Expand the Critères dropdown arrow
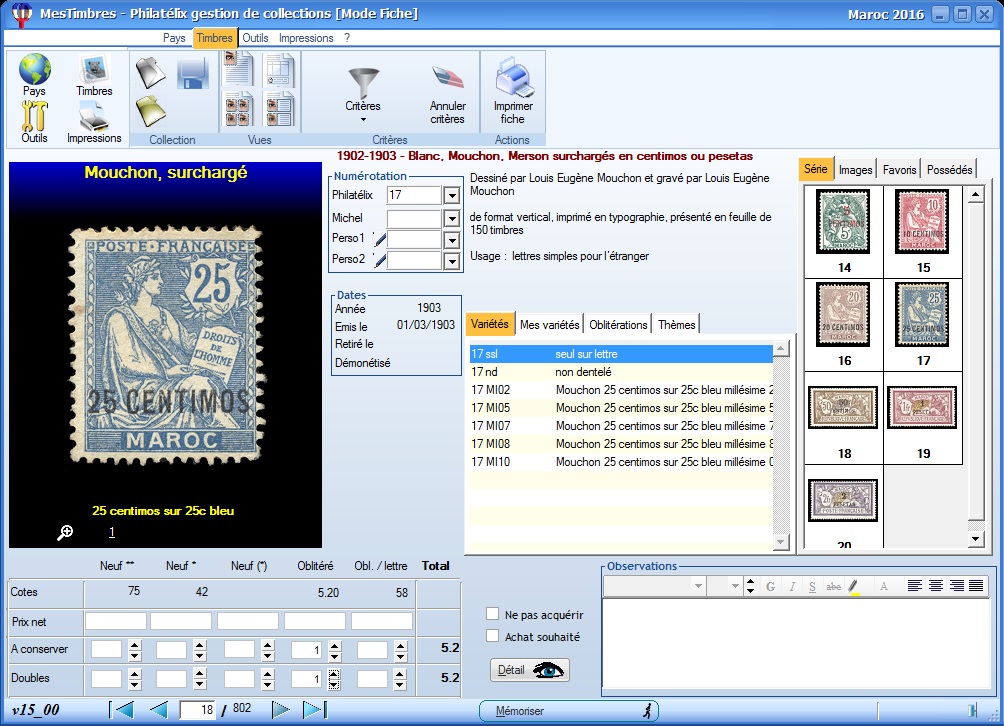 363,120
